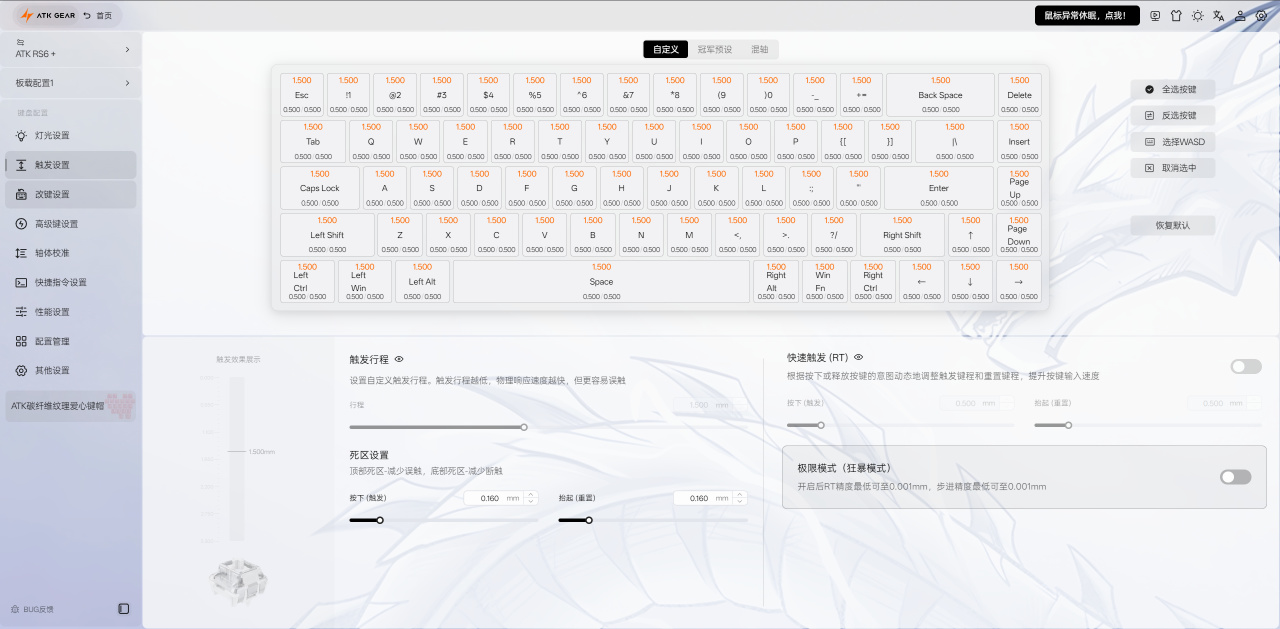This screenshot has width=1280, height=629.
Task: Click the 死区 按下 (触发) slider handle
Action: point(380,520)
